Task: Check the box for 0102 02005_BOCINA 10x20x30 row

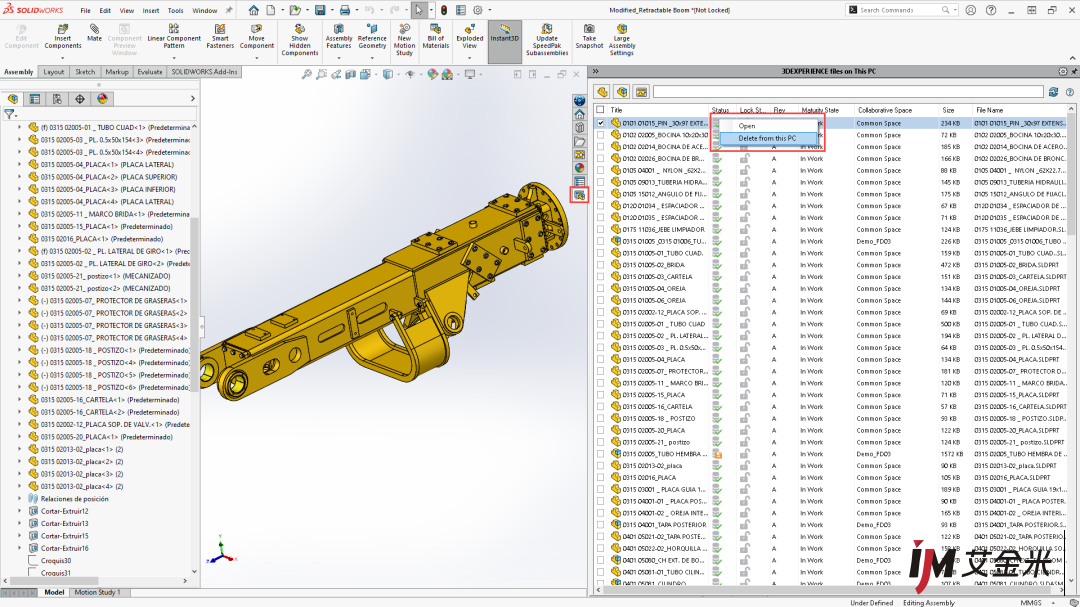Action: coord(601,134)
